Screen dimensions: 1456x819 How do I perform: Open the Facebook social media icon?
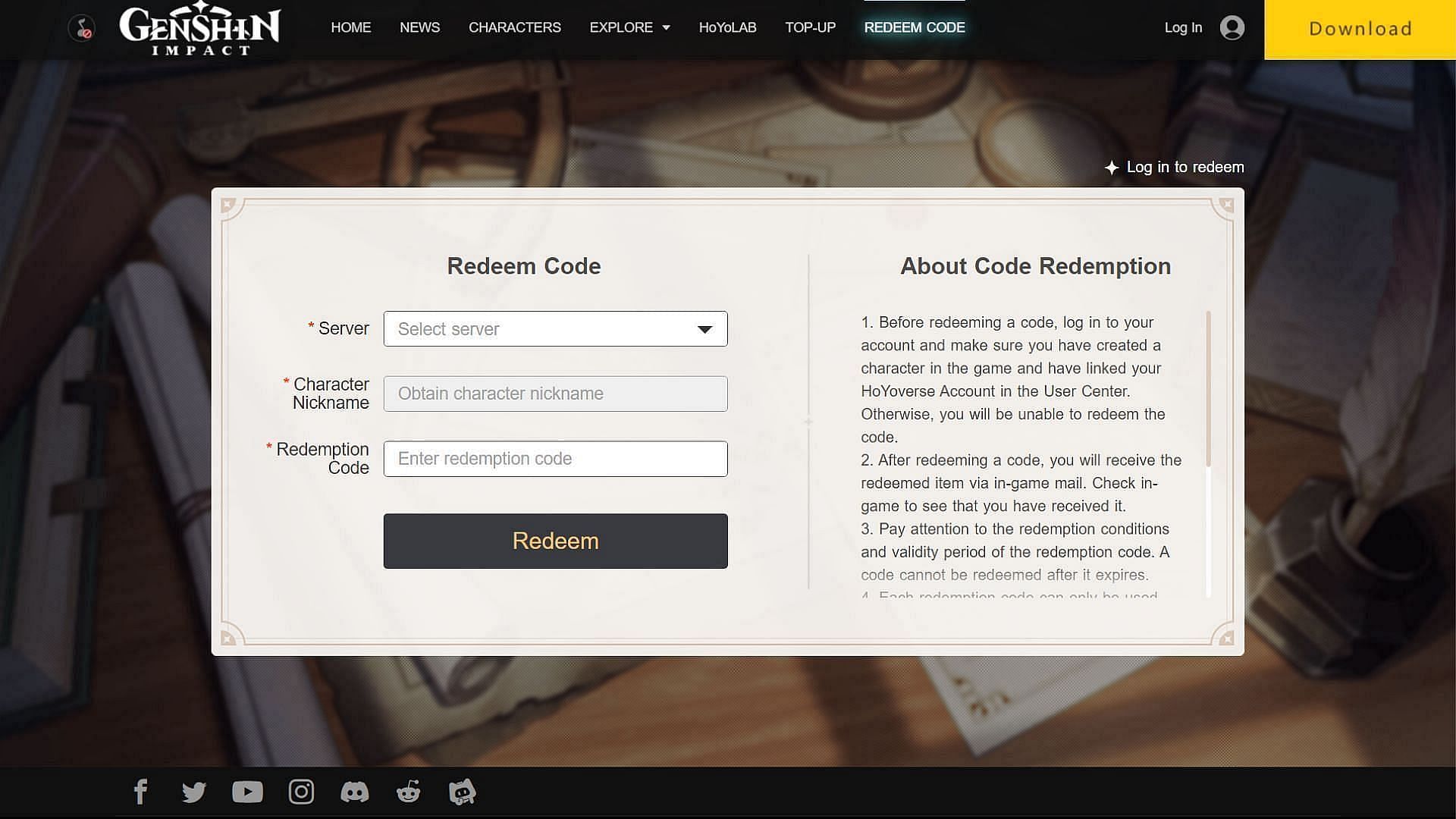click(x=140, y=791)
